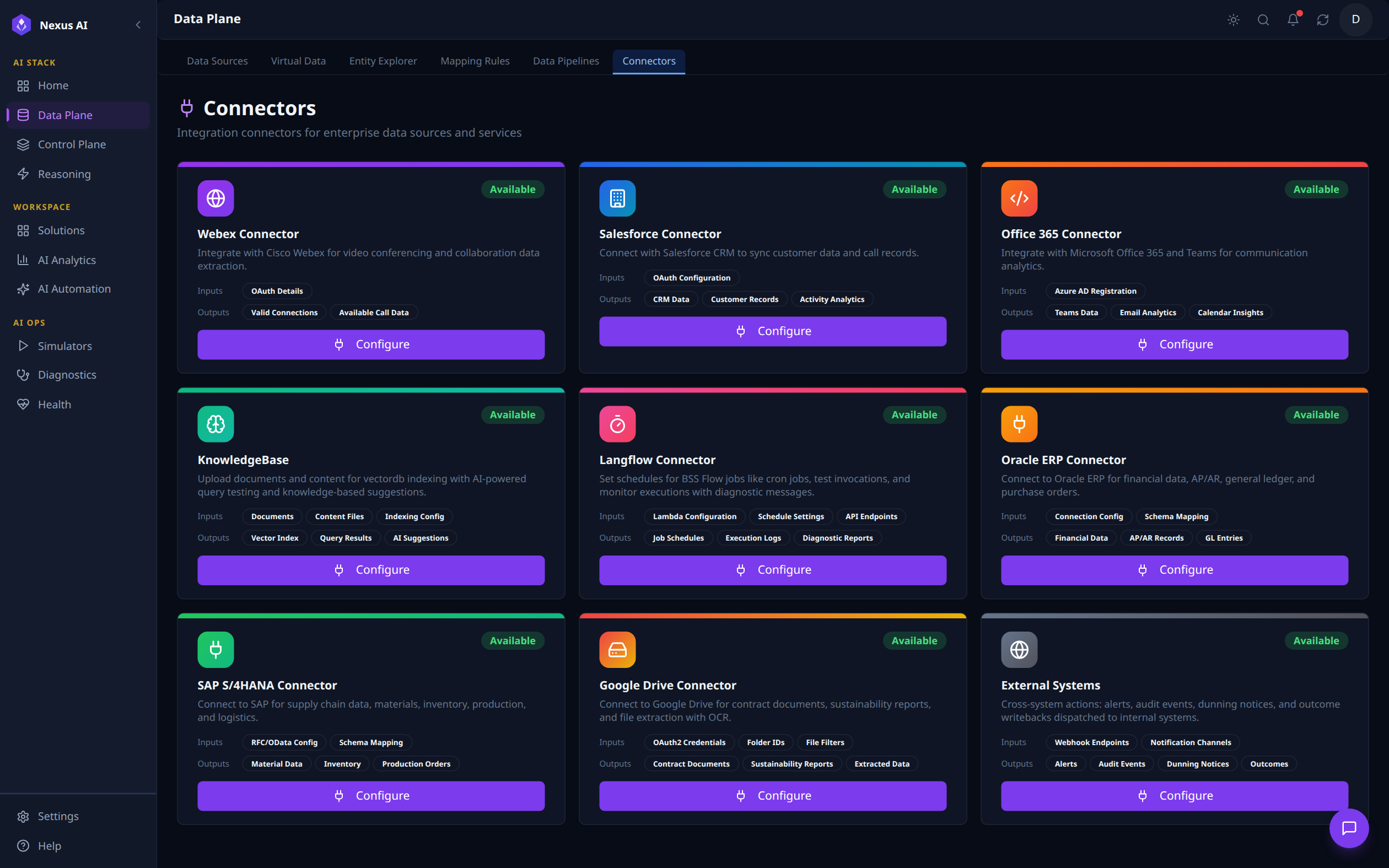Switch to the Mapping Rules tab
This screenshot has width=1389, height=868.
475,61
